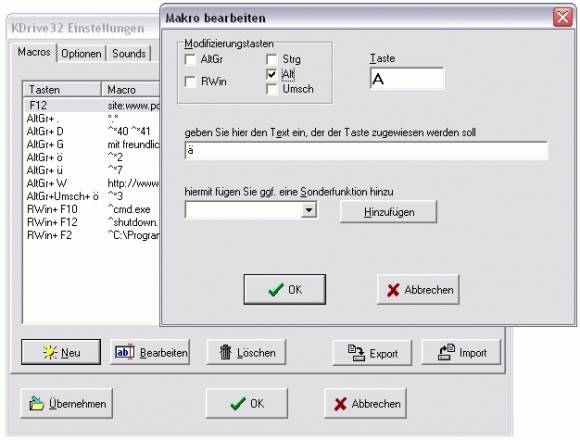Click the Import arrow icon
This screenshot has width=580, height=440.
click(446, 352)
